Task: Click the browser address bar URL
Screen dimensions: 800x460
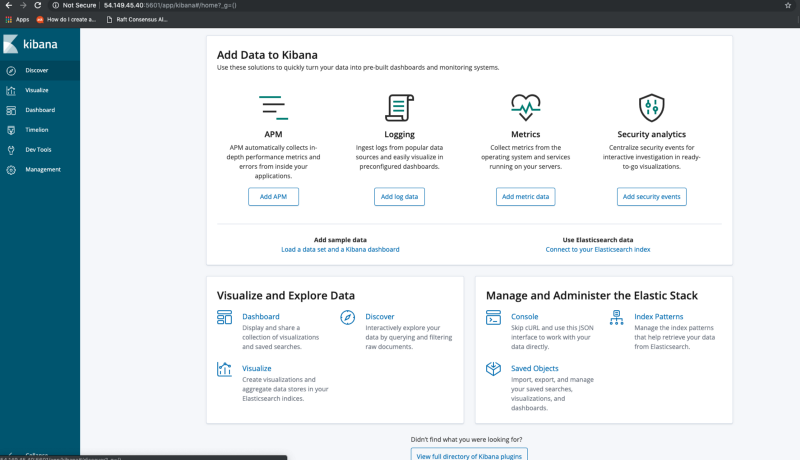Action: [x=170, y=5]
